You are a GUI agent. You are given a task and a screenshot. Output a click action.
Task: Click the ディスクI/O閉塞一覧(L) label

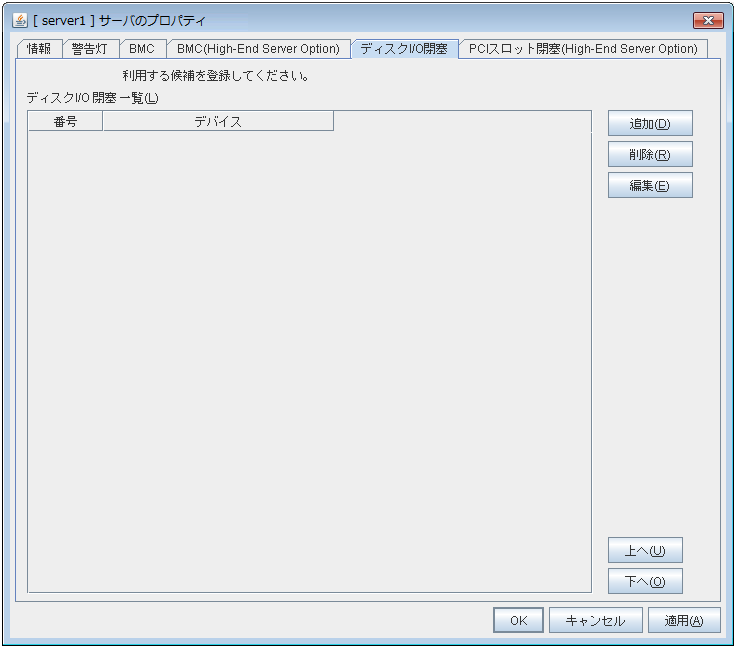92,98
